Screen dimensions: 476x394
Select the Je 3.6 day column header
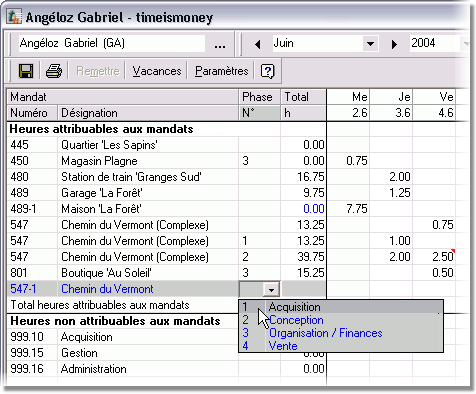[x=391, y=105]
